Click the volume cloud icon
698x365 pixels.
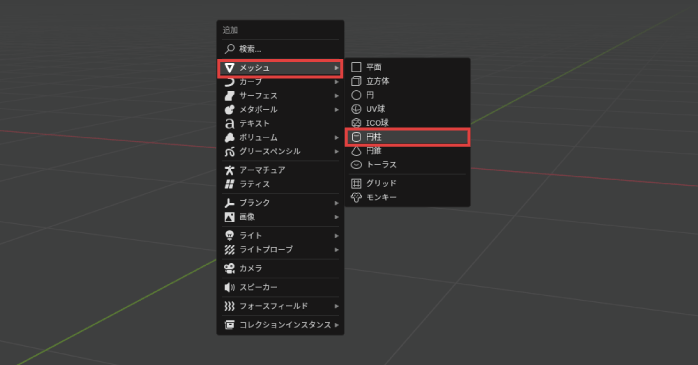(x=230, y=138)
